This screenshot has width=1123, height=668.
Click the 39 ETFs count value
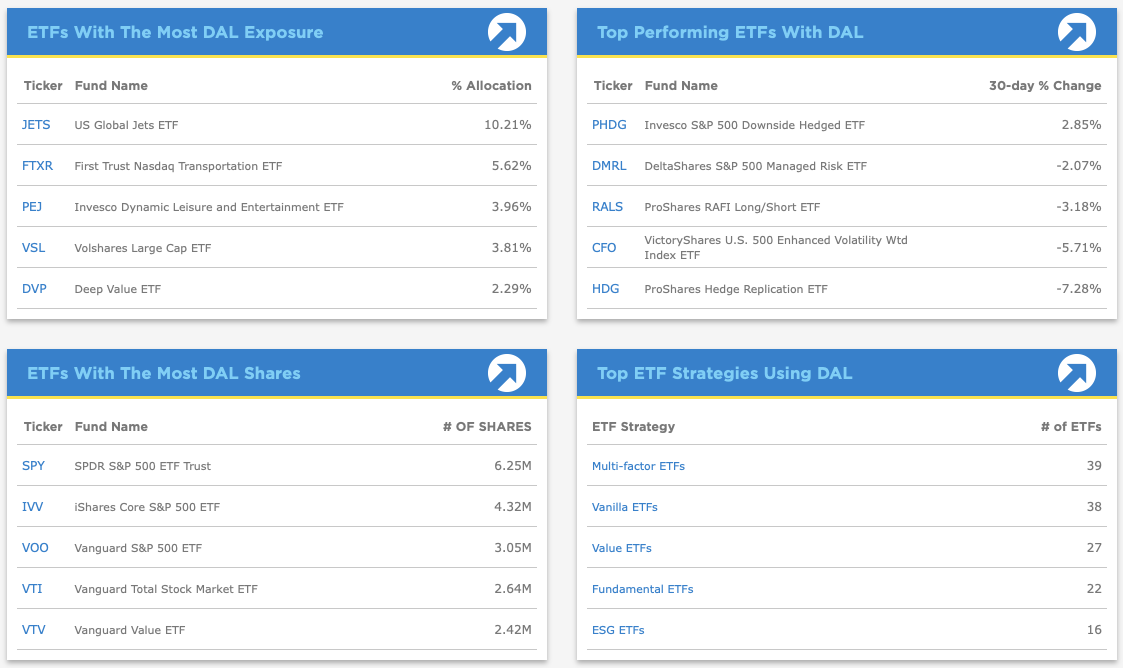pos(1094,465)
